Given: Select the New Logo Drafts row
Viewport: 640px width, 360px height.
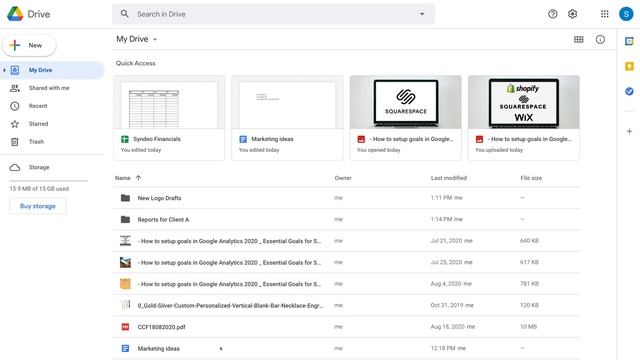Looking at the screenshot, I should [346, 198].
